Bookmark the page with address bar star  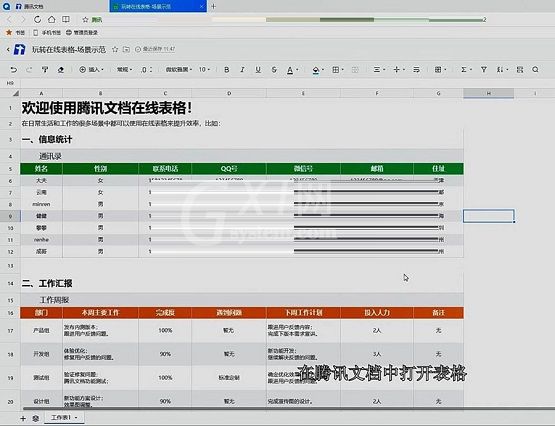pyautogui.click(x=85, y=20)
